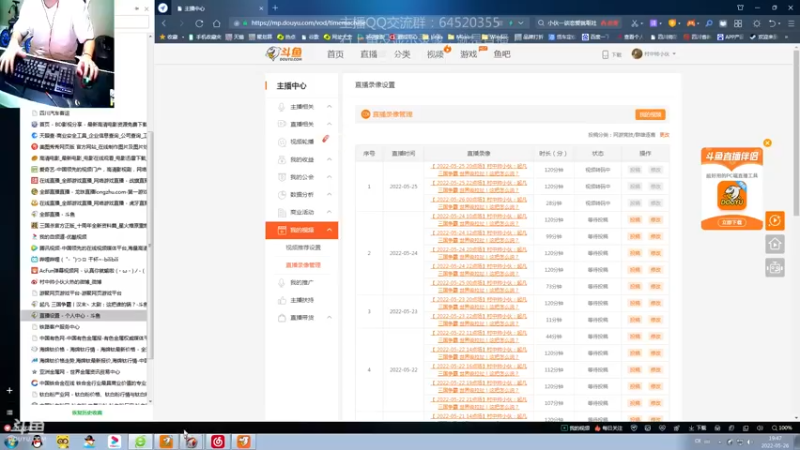800x450 pixels.
Task: Open 视频推荐设置 submenu item
Action: (x=303, y=247)
